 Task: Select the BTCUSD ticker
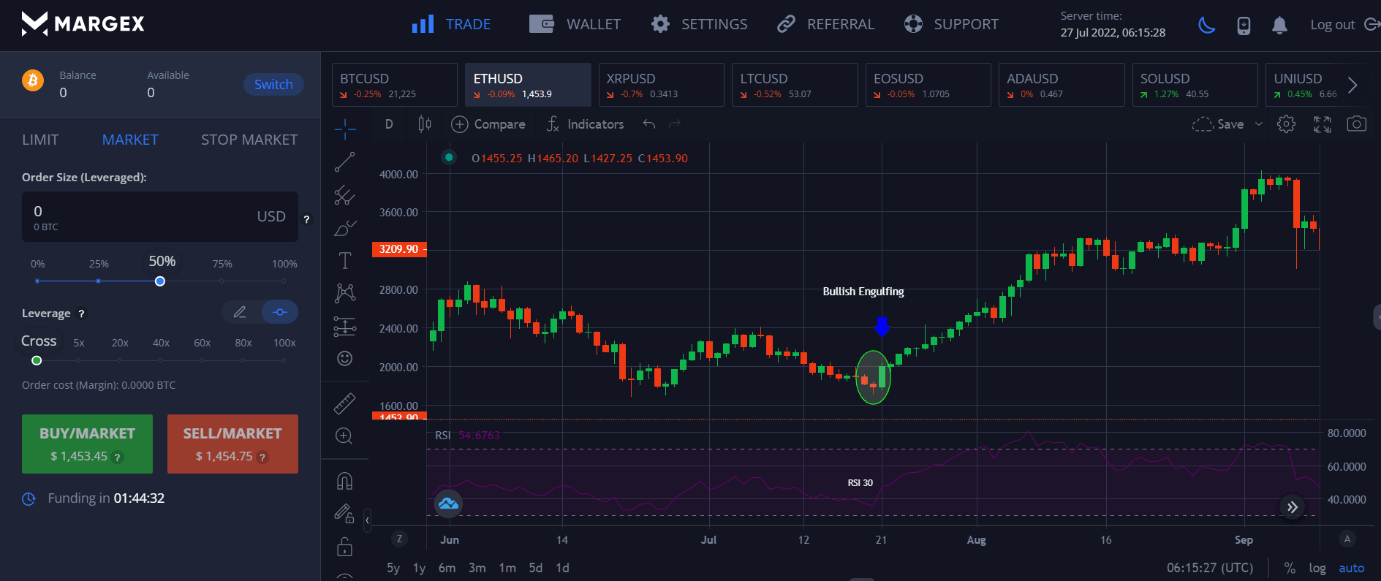395,85
